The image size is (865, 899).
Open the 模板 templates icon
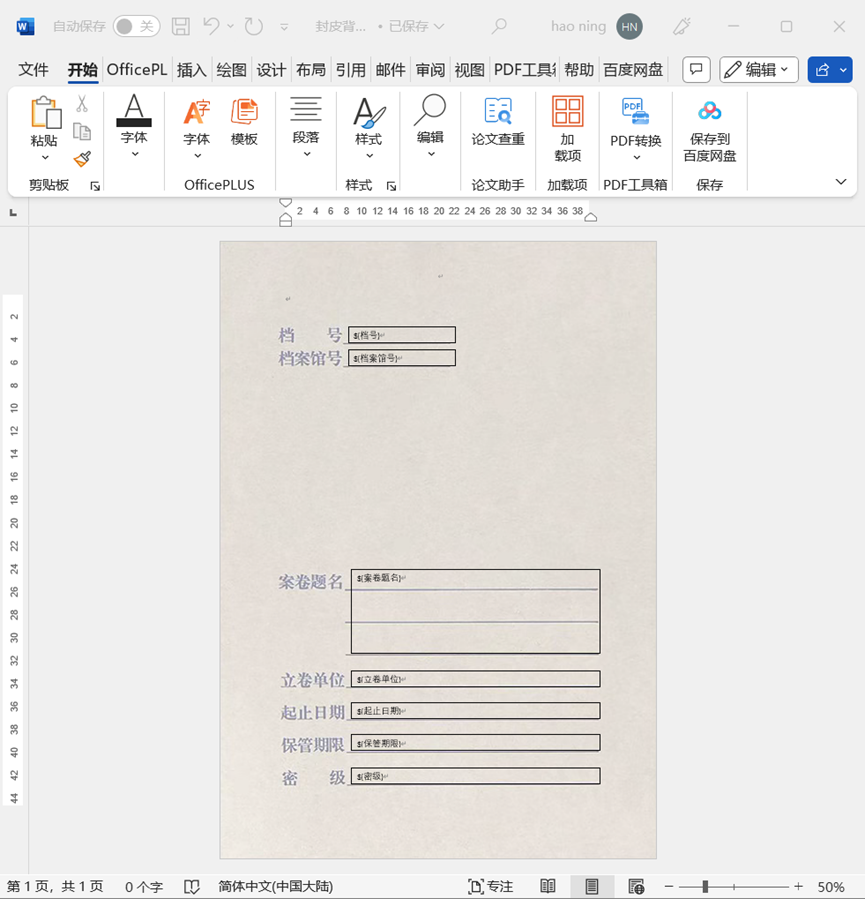click(x=244, y=122)
